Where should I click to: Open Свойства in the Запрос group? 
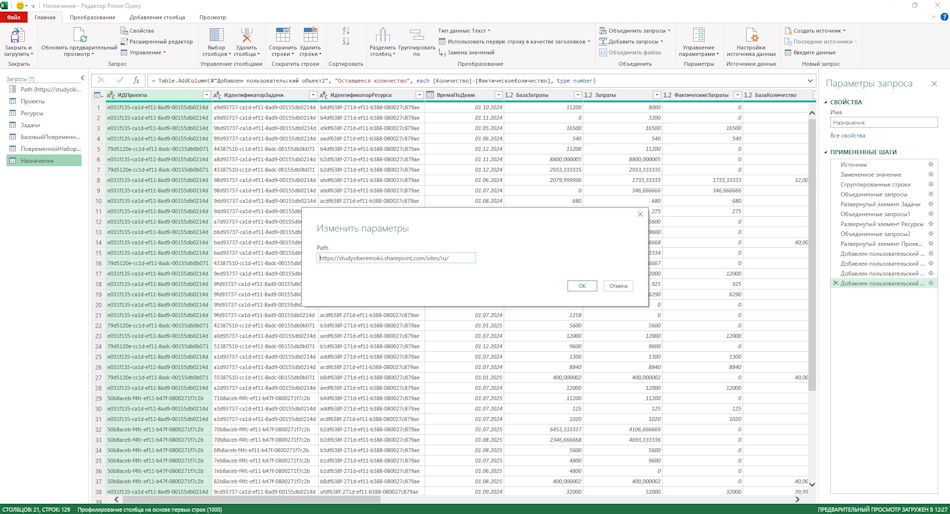point(138,31)
